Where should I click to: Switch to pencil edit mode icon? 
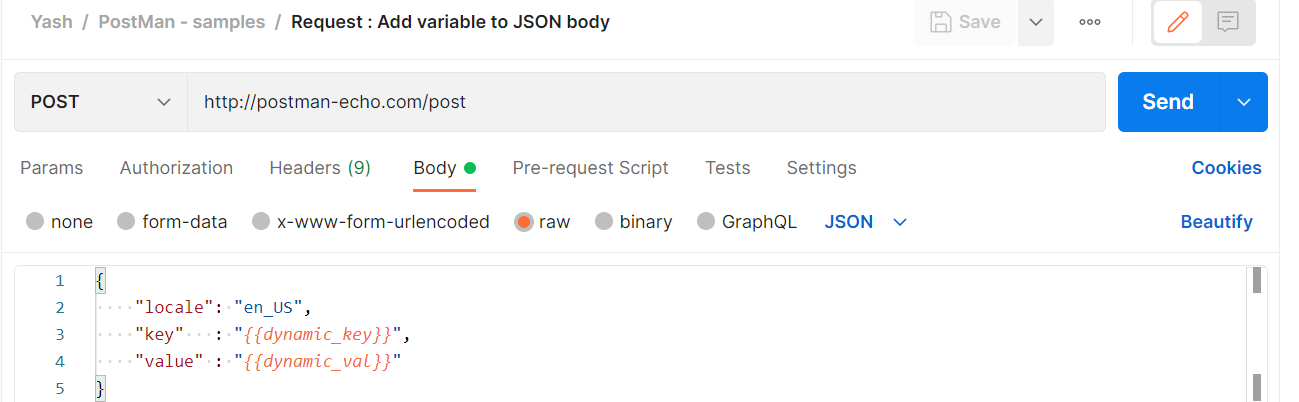1178,22
